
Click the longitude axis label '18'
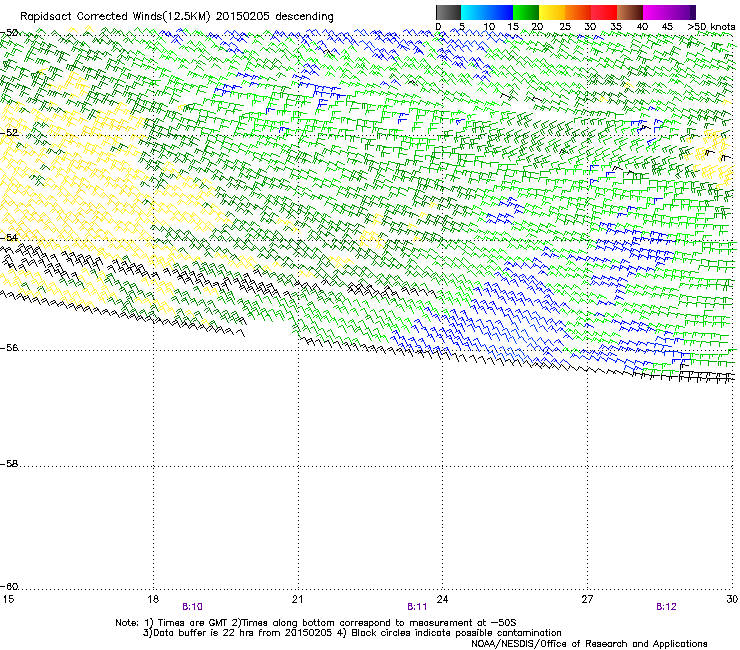[x=153, y=599]
